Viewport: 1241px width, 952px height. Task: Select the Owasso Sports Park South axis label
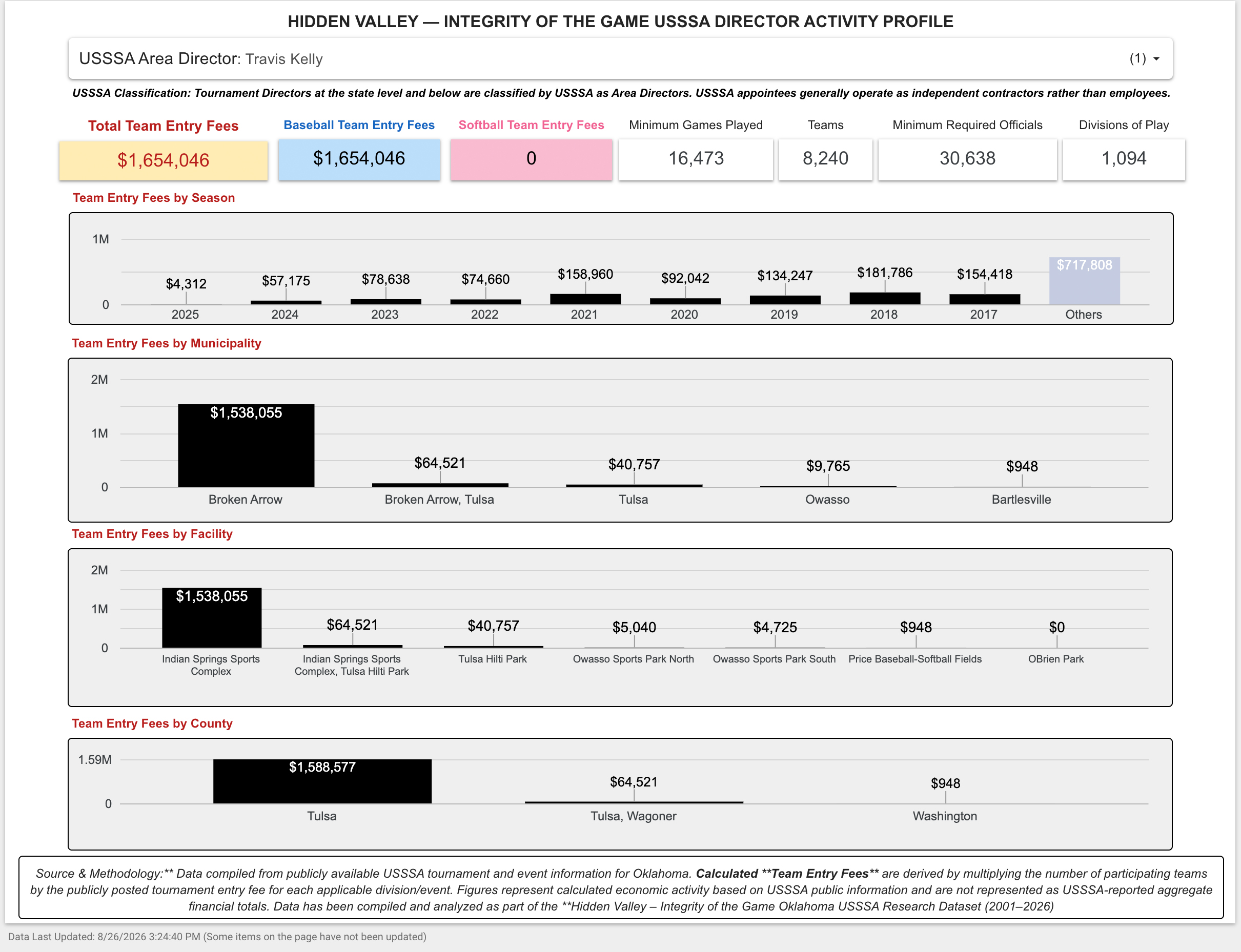point(774,659)
